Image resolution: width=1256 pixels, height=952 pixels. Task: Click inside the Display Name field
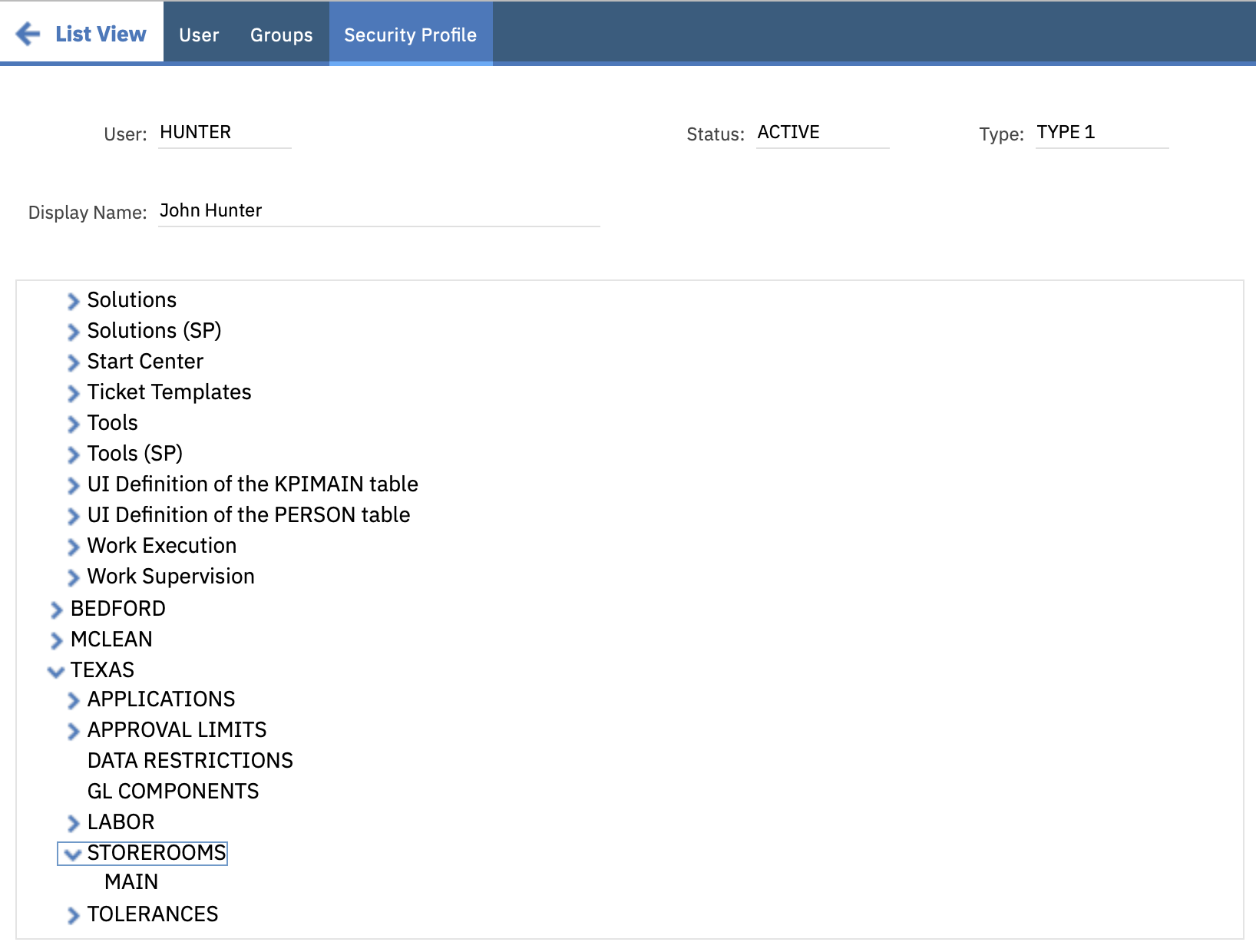376,210
